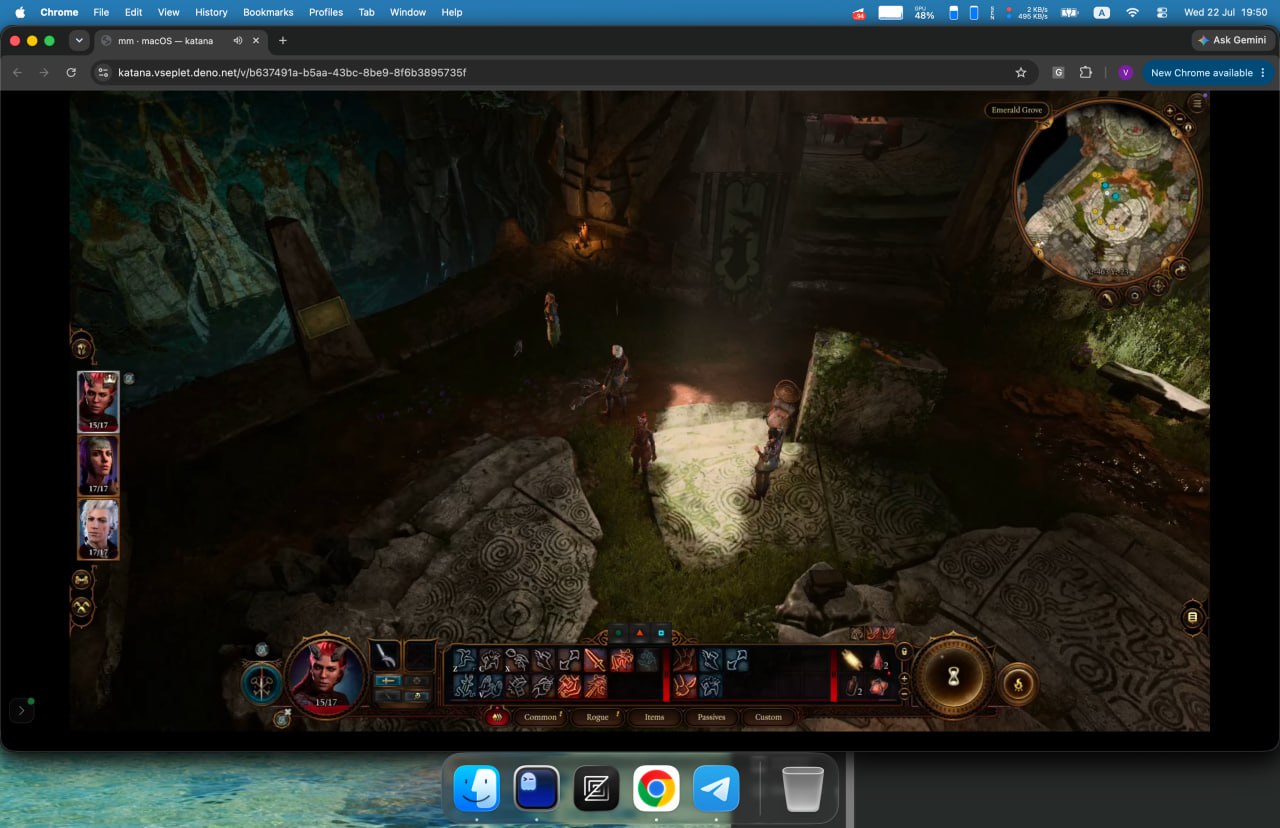This screenshot has width=1280, height=828.
Task: Toggle the orange triangle bonus action filter
Action: point(640,633)
